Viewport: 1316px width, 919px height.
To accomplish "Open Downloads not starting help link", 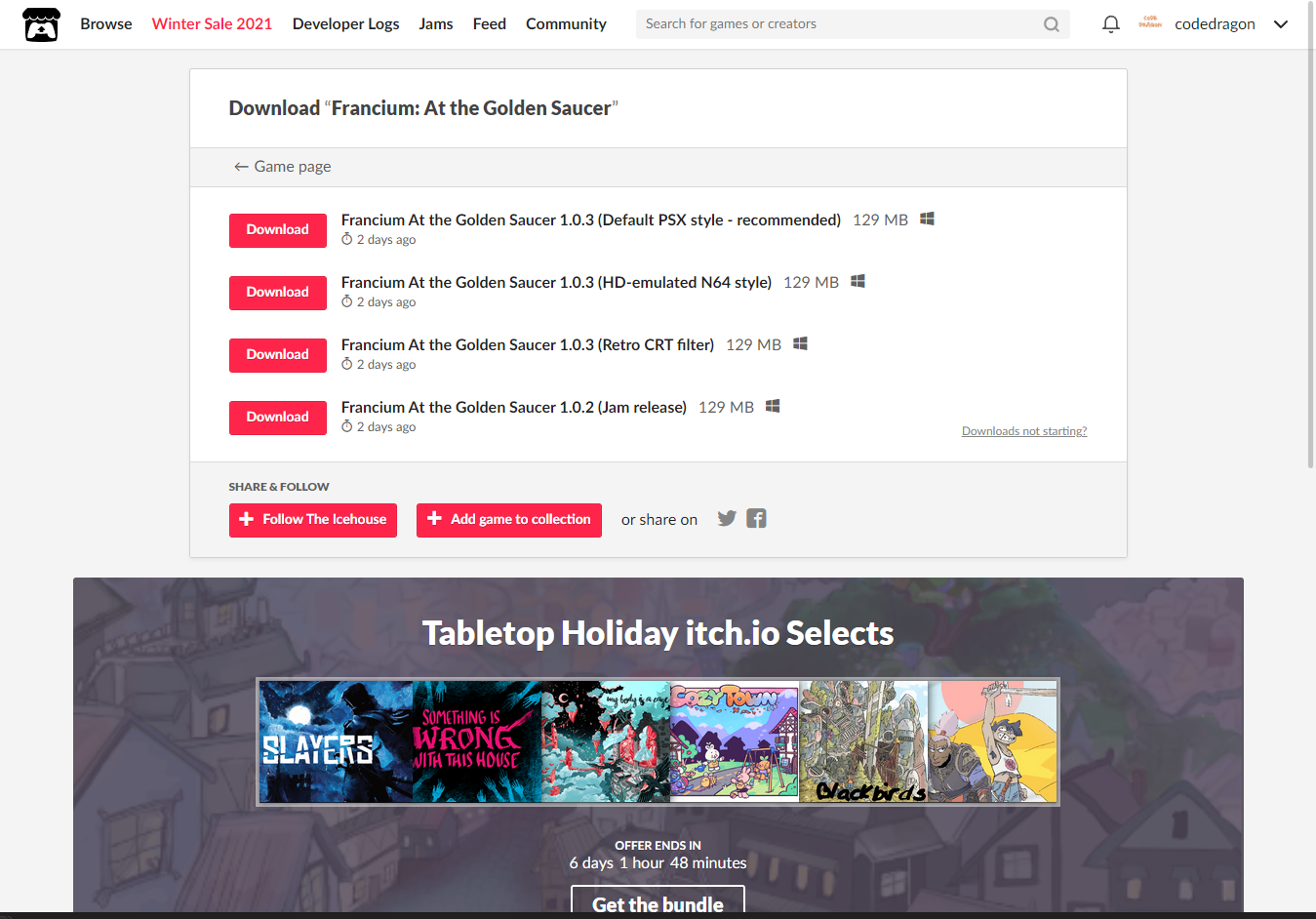I will pyautogui.click(x=1024, y=431).
